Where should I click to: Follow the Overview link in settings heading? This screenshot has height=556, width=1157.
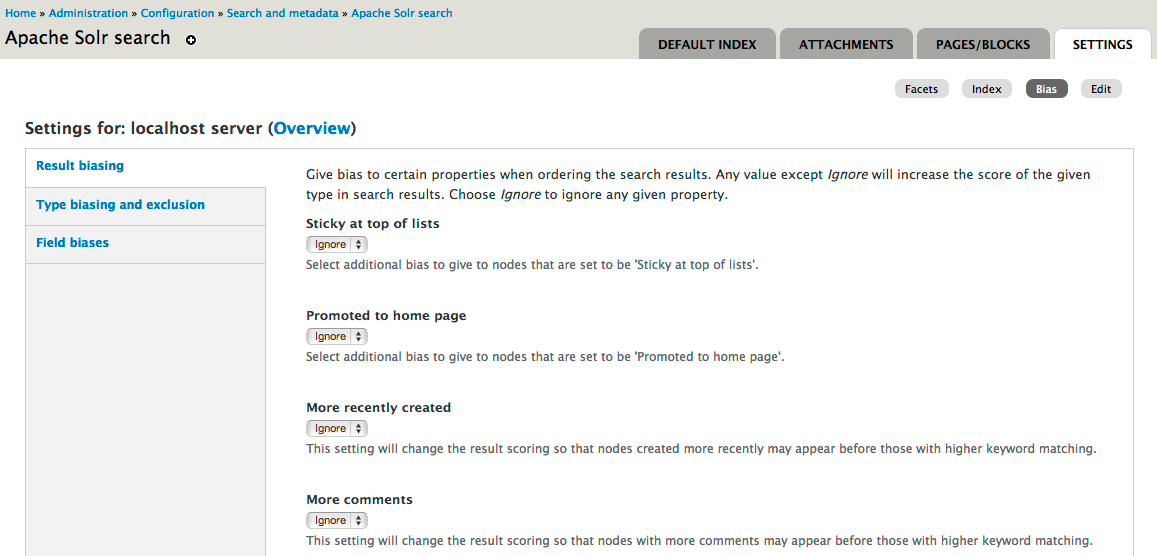coord(312,128)
